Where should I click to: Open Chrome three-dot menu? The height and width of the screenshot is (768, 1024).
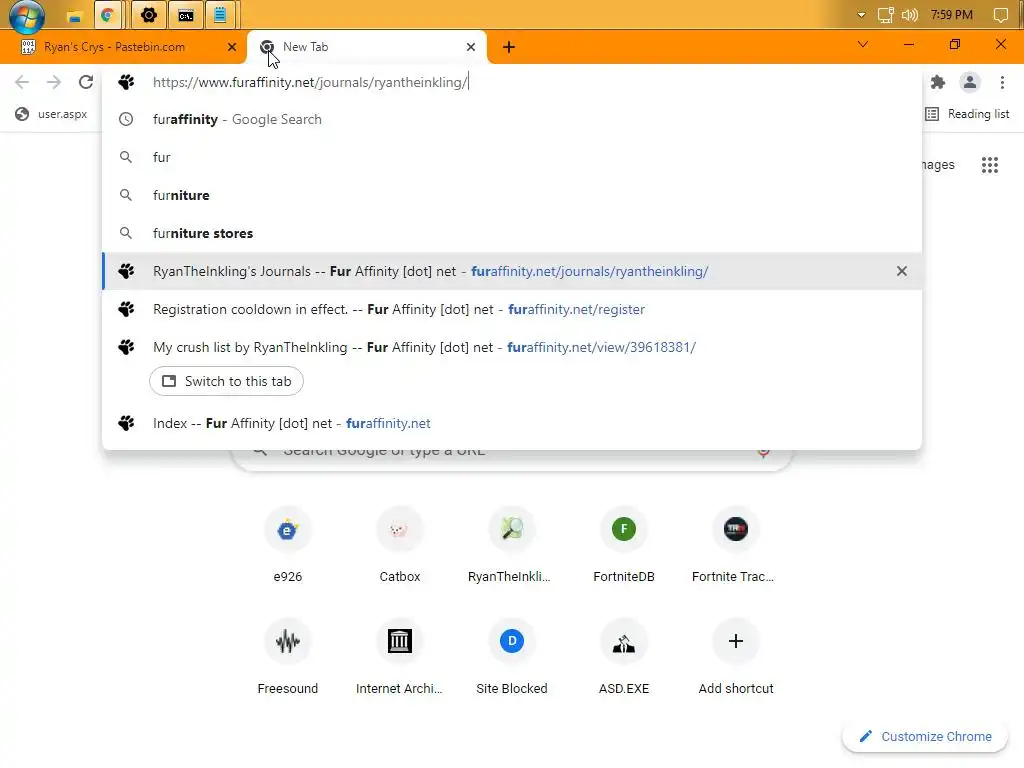pyautogui.click(x=1002, y=82)
